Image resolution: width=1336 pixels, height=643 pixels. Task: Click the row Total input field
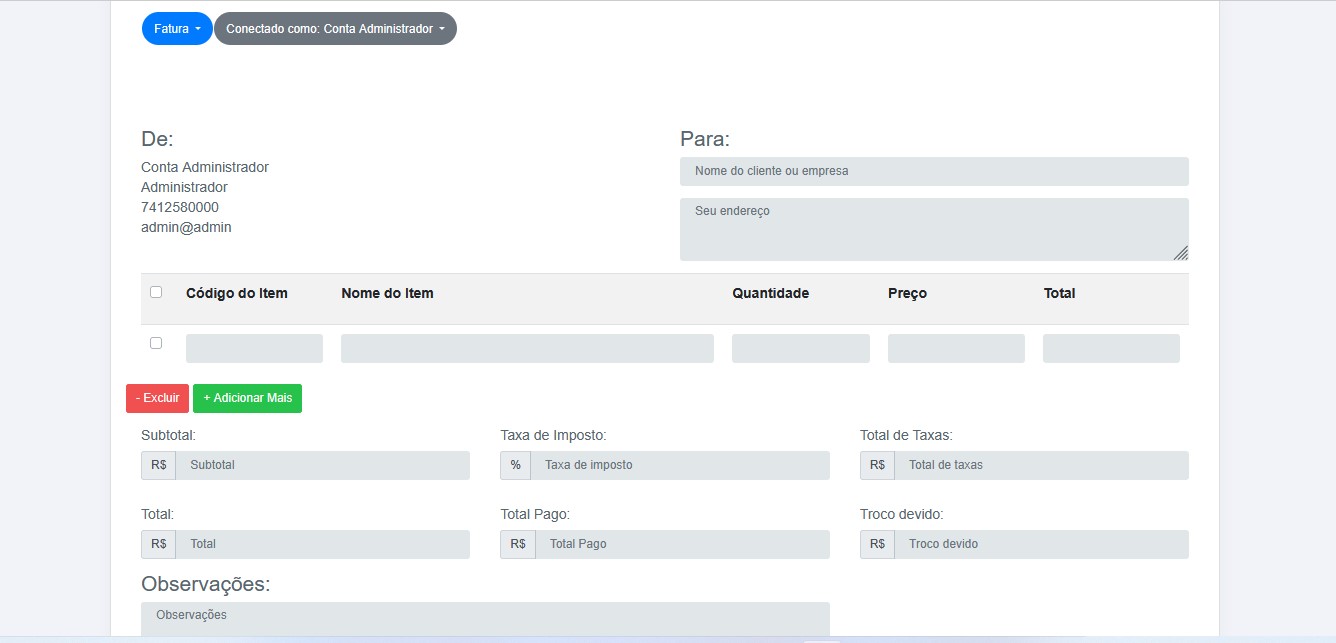coord(1111,348)
